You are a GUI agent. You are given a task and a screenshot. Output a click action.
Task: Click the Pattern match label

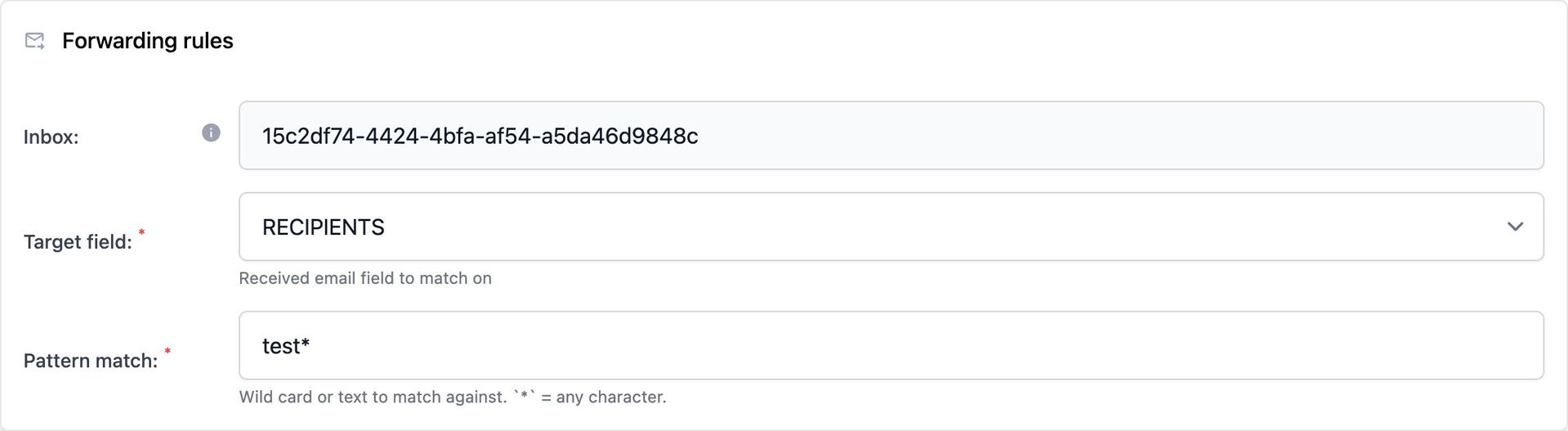tap(90, 361)
